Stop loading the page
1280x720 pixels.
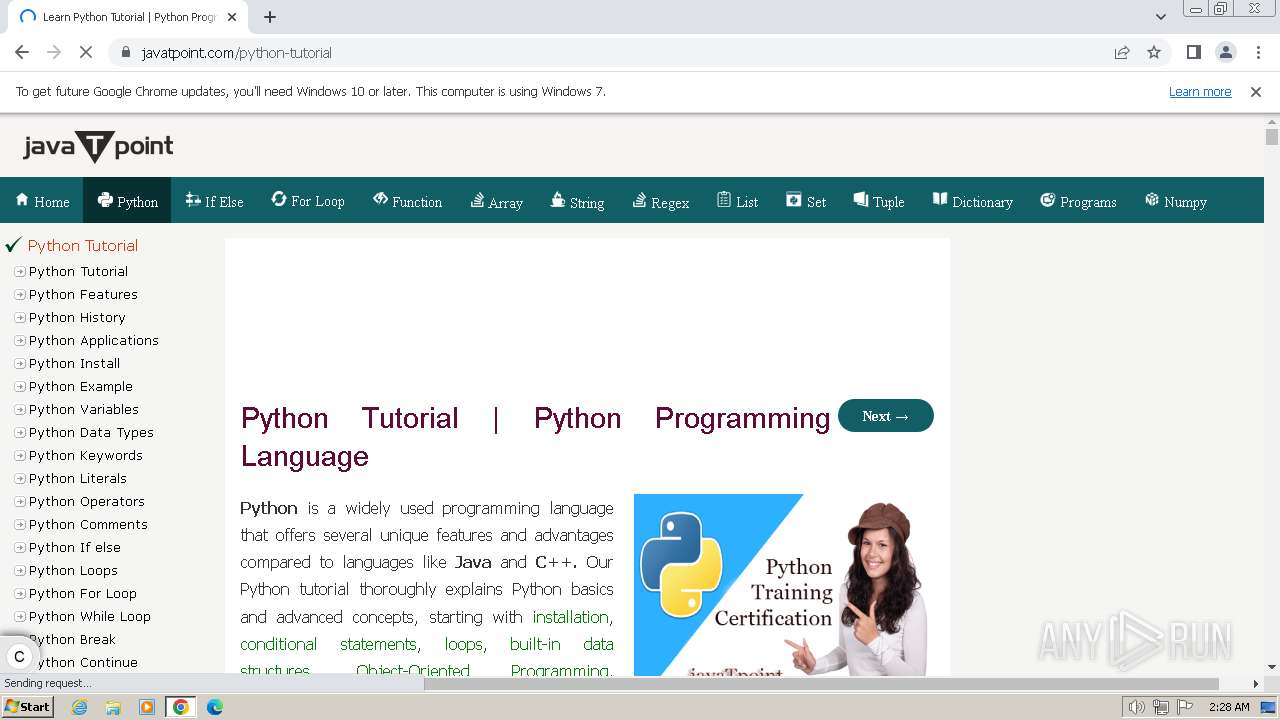(86, 52)
